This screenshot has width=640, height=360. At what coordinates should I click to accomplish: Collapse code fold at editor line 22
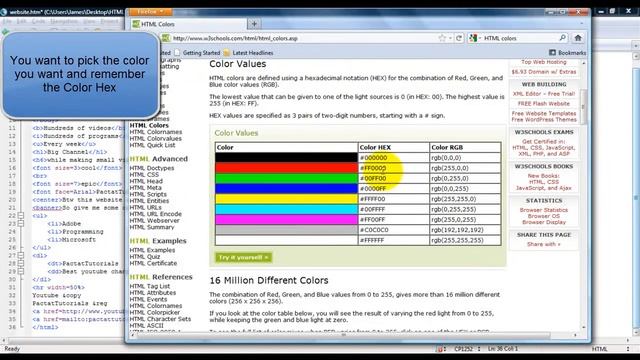pos(21,216)
